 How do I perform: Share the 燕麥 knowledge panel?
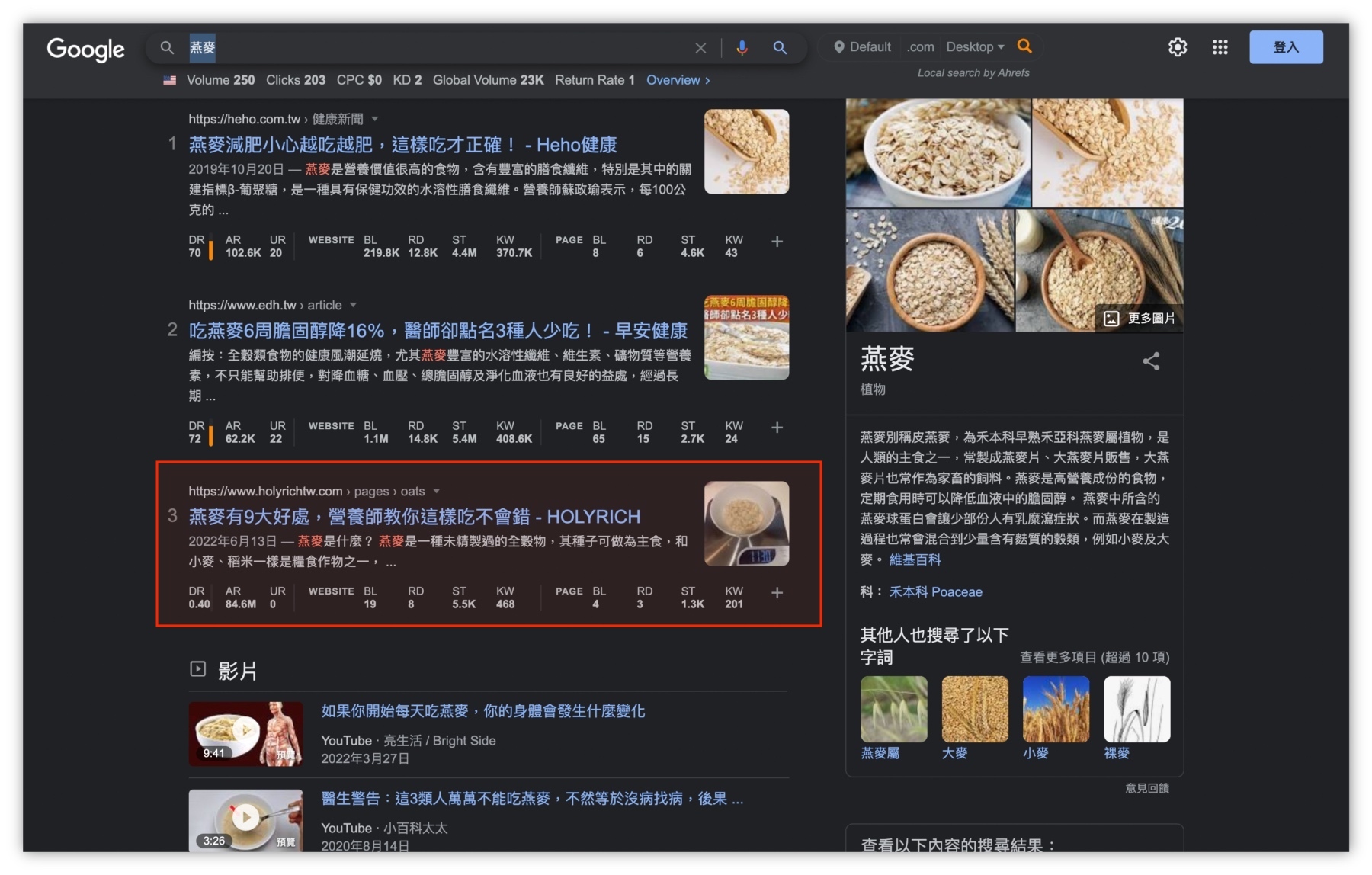pos(1152,361)
